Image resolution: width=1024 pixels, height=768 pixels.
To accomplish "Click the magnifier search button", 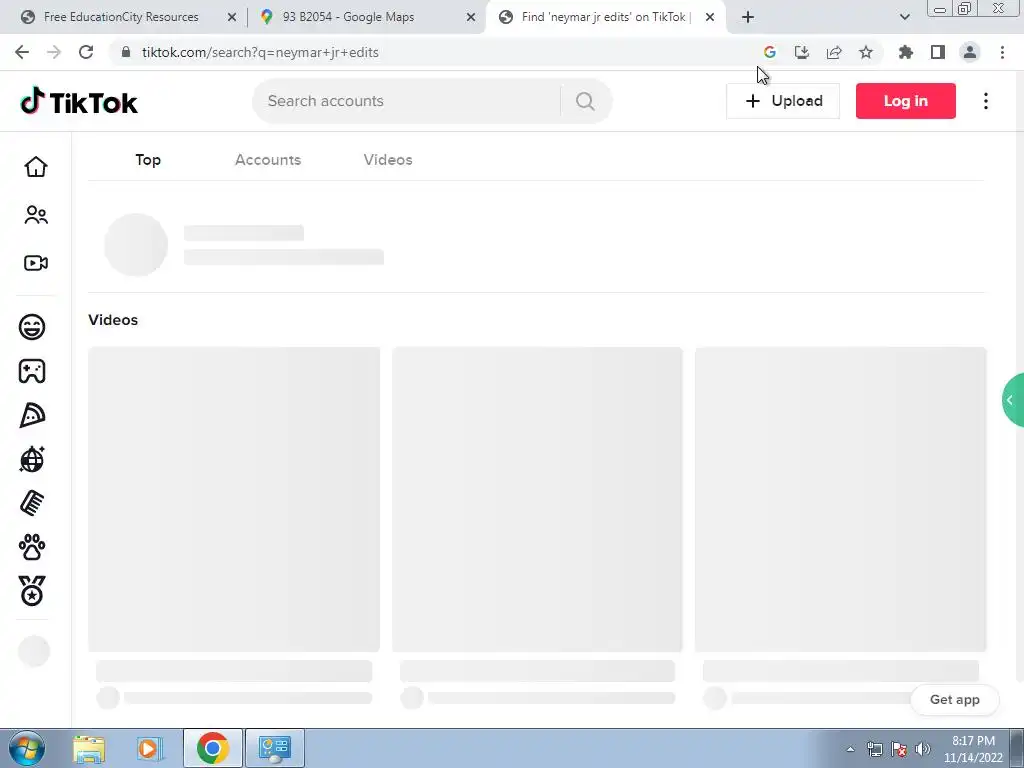I will point(585,101).
